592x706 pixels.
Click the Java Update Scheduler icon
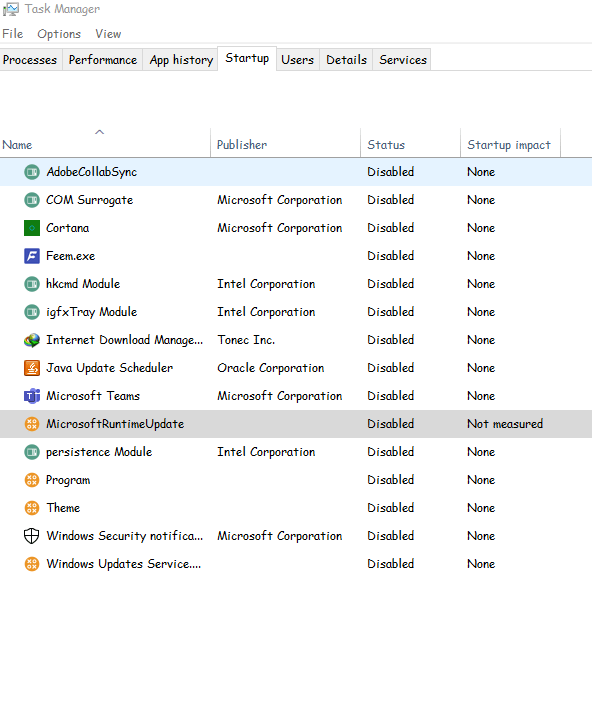(x=32, y=368)
